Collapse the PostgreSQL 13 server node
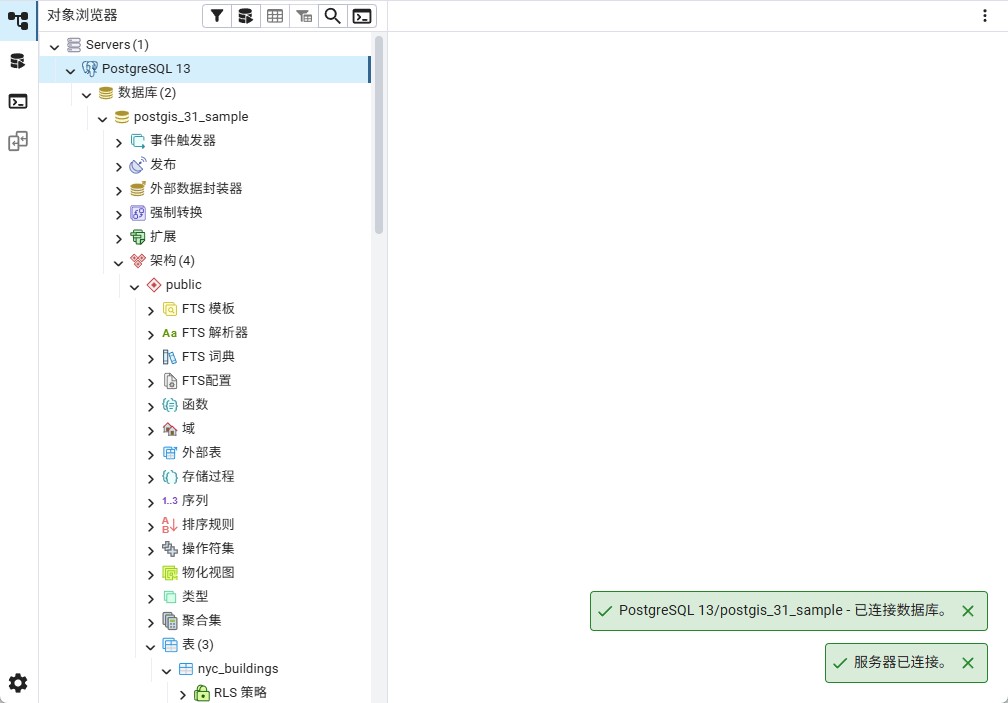1008x703 pixels. [x=71, y=70]
